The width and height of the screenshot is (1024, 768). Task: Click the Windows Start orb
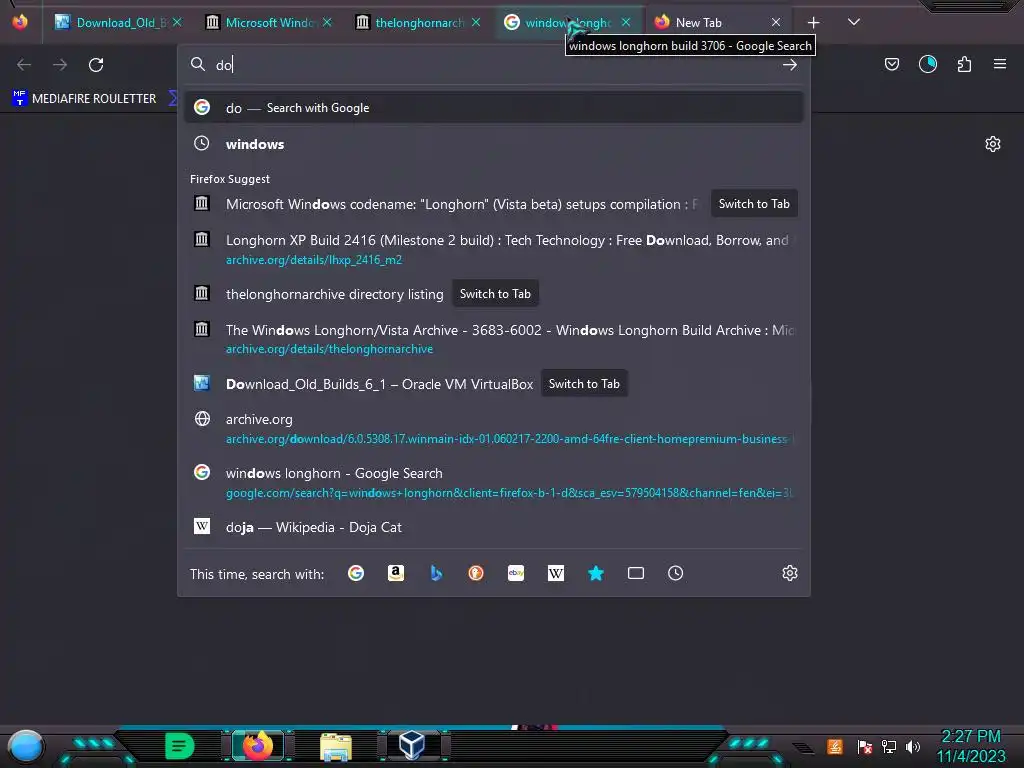[x=25, y=746]
